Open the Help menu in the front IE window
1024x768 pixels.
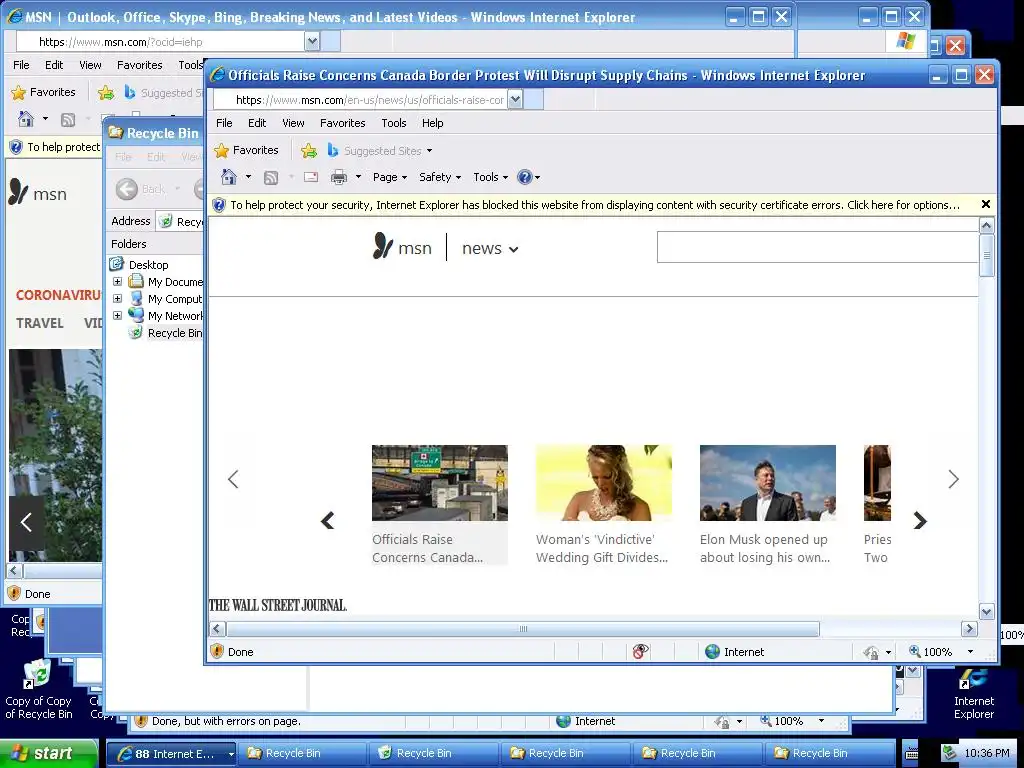(432, 123)
